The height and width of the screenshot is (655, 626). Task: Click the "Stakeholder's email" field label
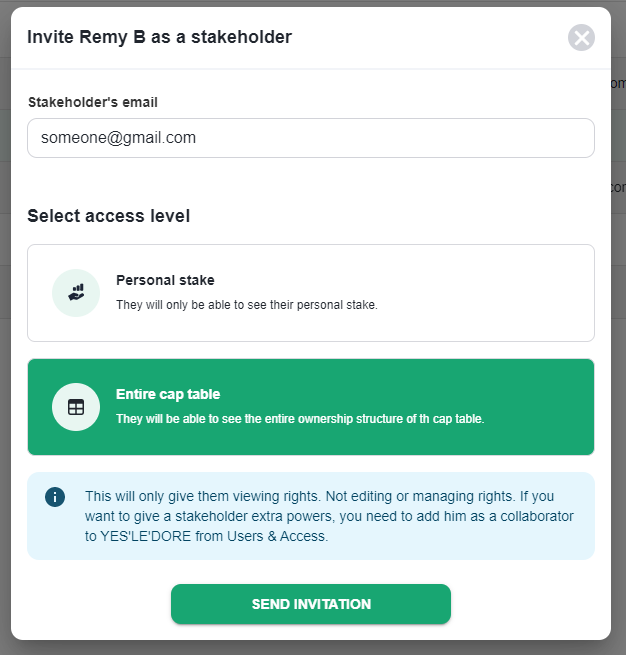click(92, 102)
